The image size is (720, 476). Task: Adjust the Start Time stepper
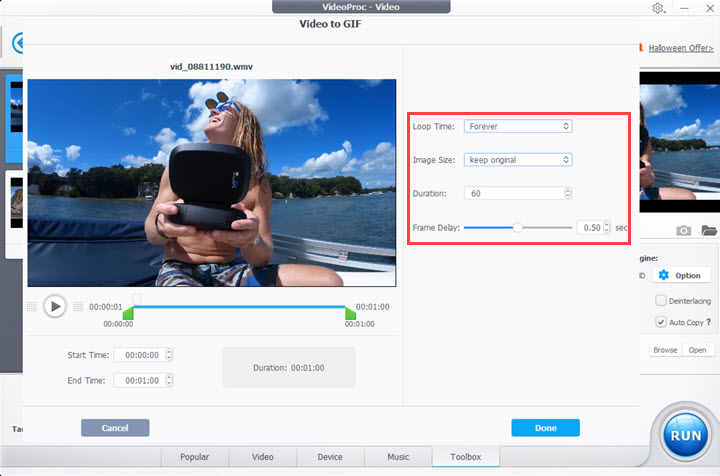click(x=169, y=355)
